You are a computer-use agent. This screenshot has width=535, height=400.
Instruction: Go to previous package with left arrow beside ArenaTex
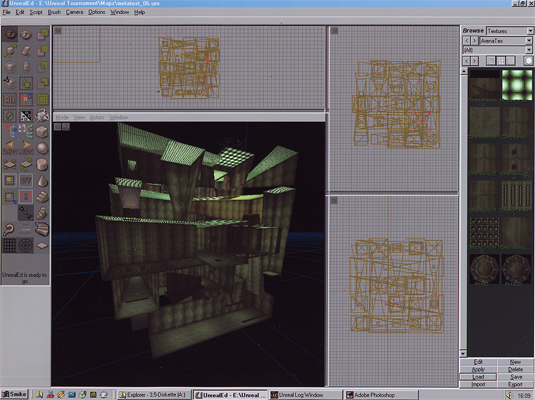pos(466,41)
